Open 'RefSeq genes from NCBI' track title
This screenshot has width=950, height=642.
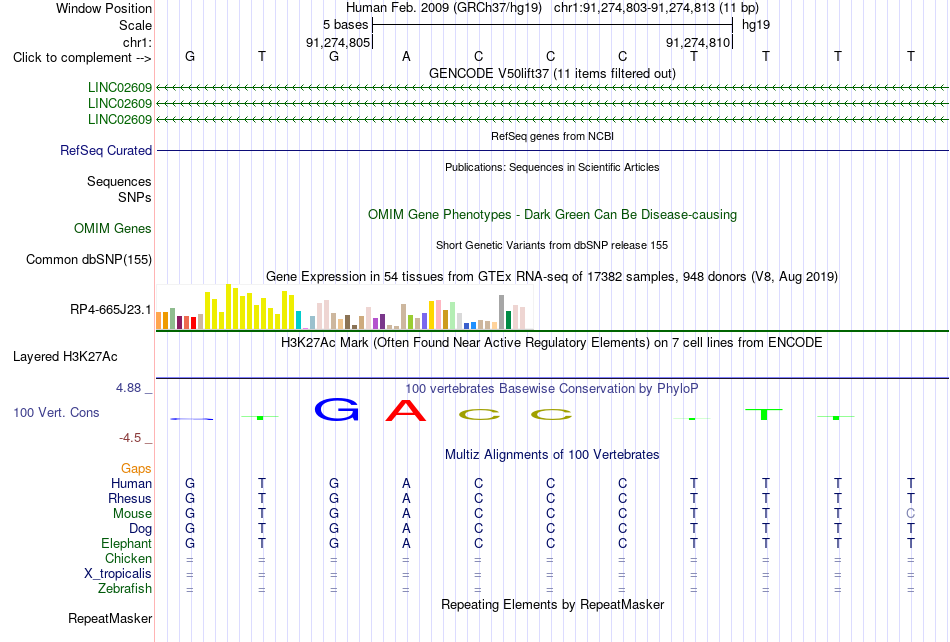coord(552,136)
